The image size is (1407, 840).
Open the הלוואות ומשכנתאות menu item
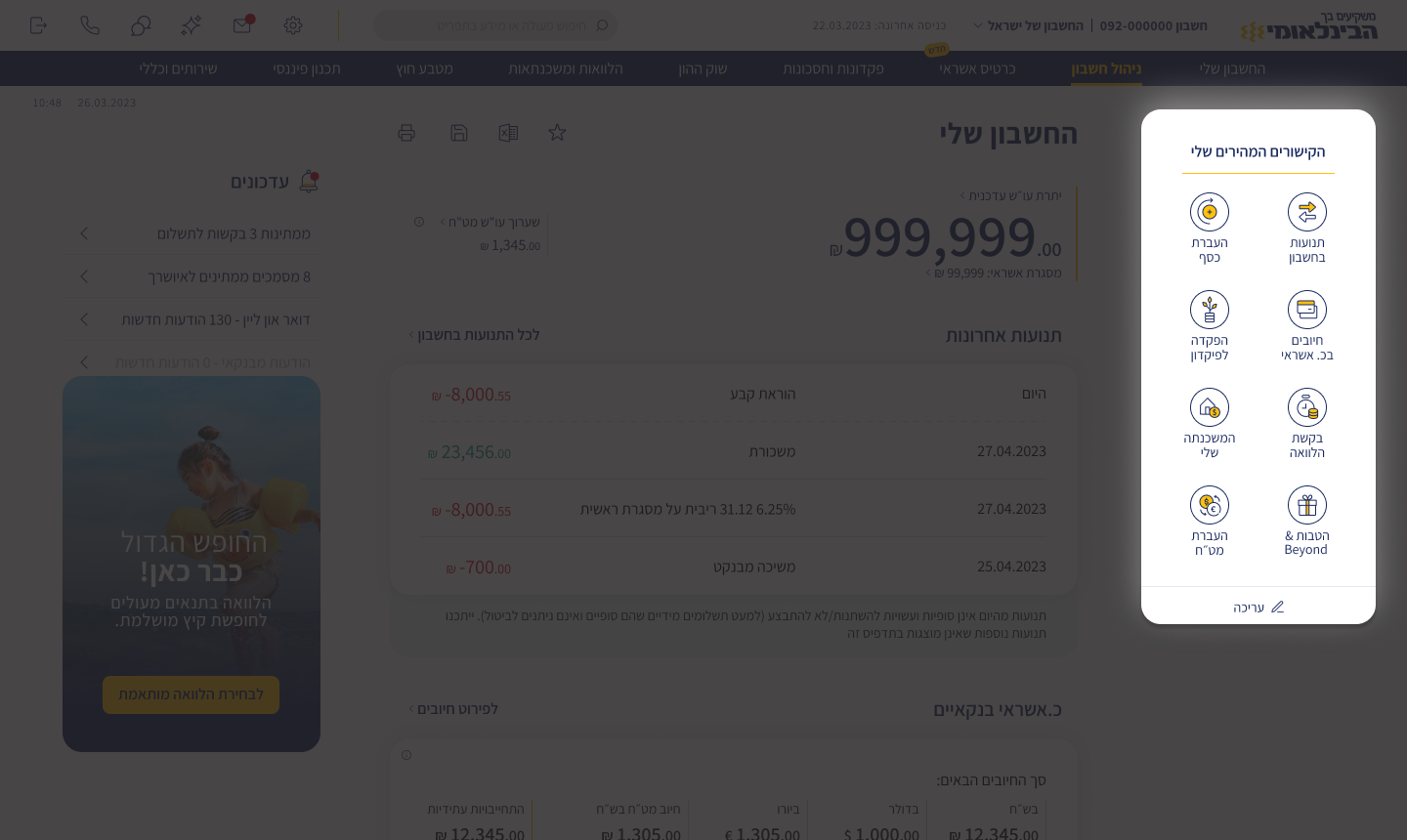click(565, 68)
